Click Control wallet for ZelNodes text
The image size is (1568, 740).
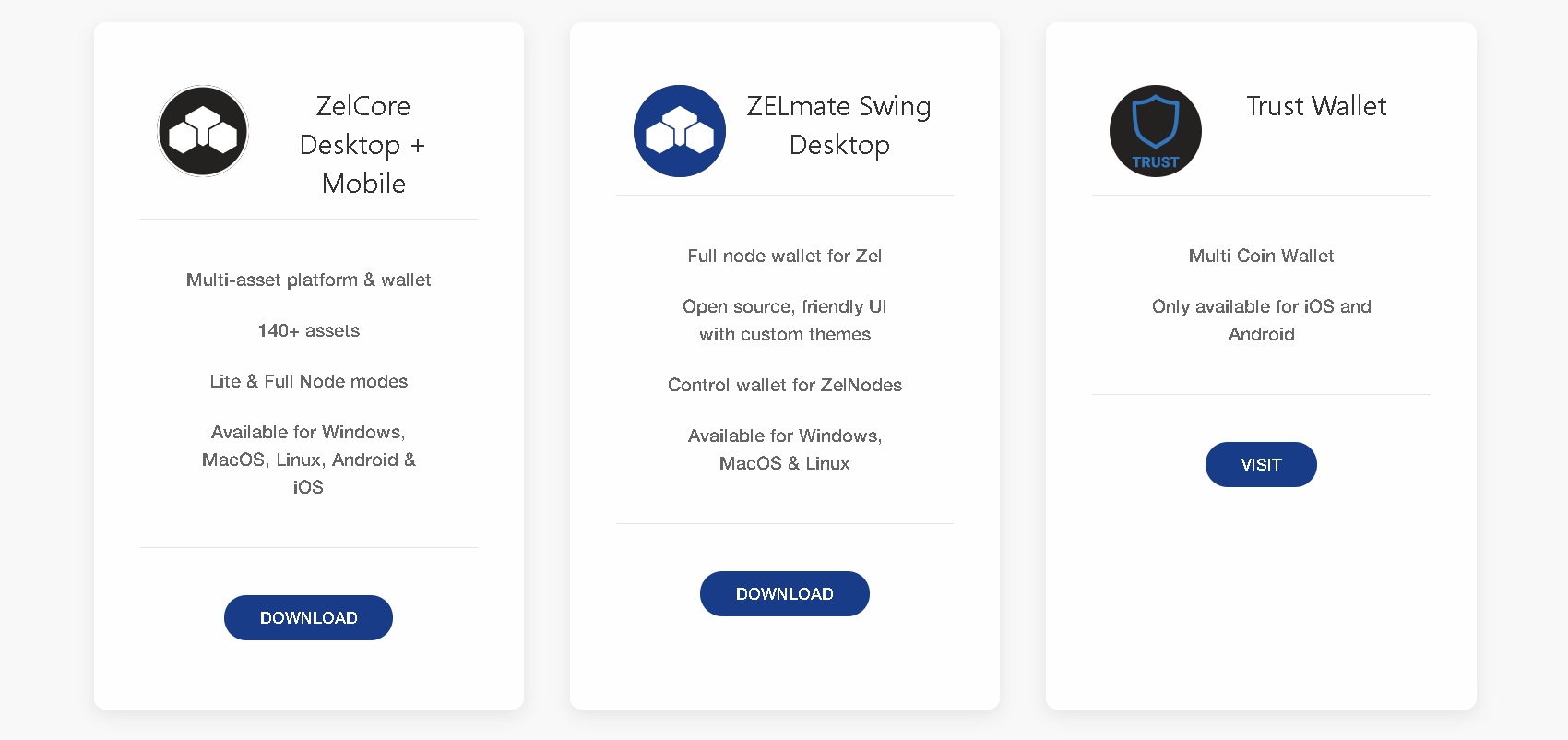pos(784,385)
